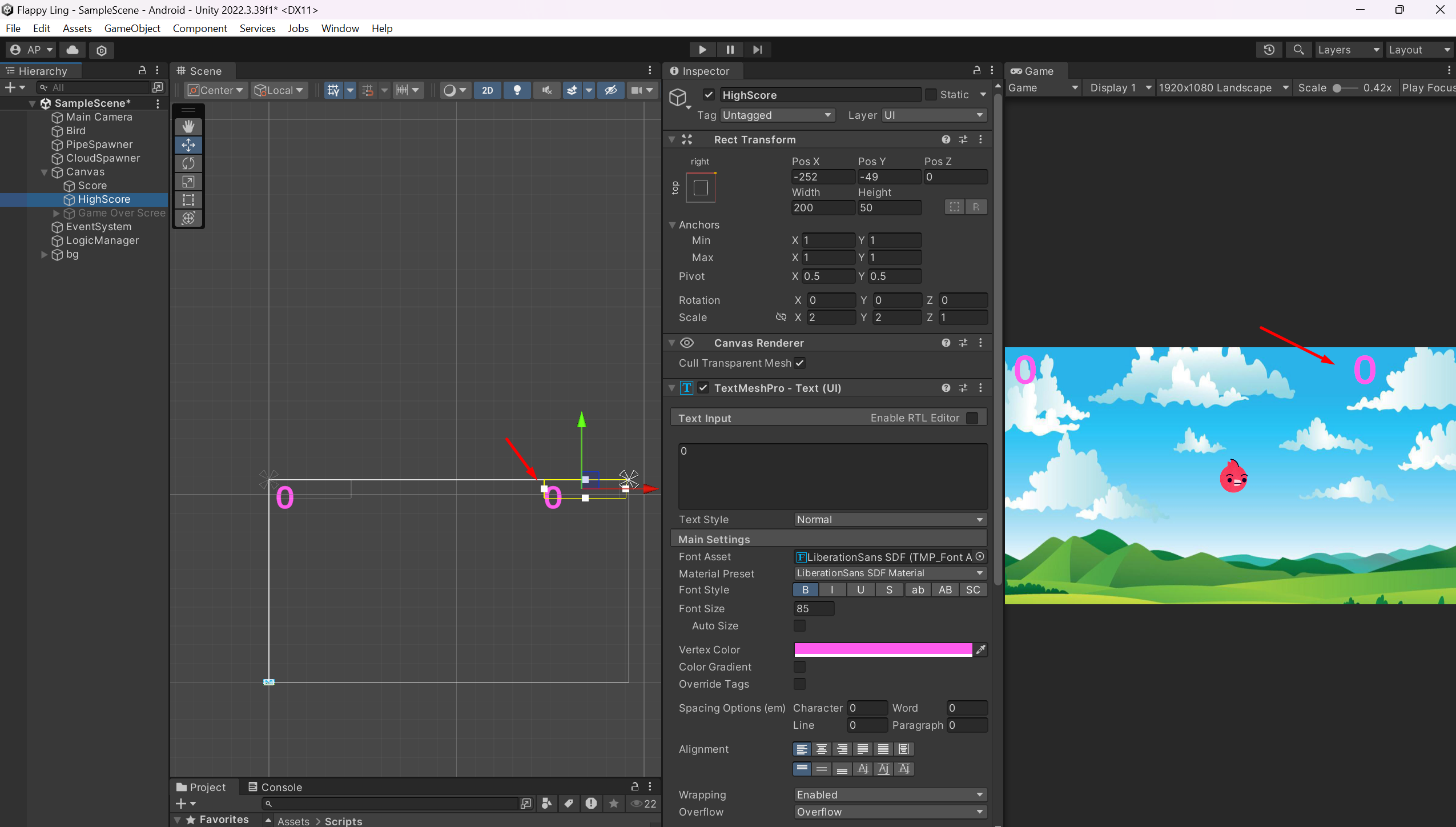Expand the bg object in Hierarchy
Image resolution: width=1456 pixels, height=827 pixels.
[44, 254]
